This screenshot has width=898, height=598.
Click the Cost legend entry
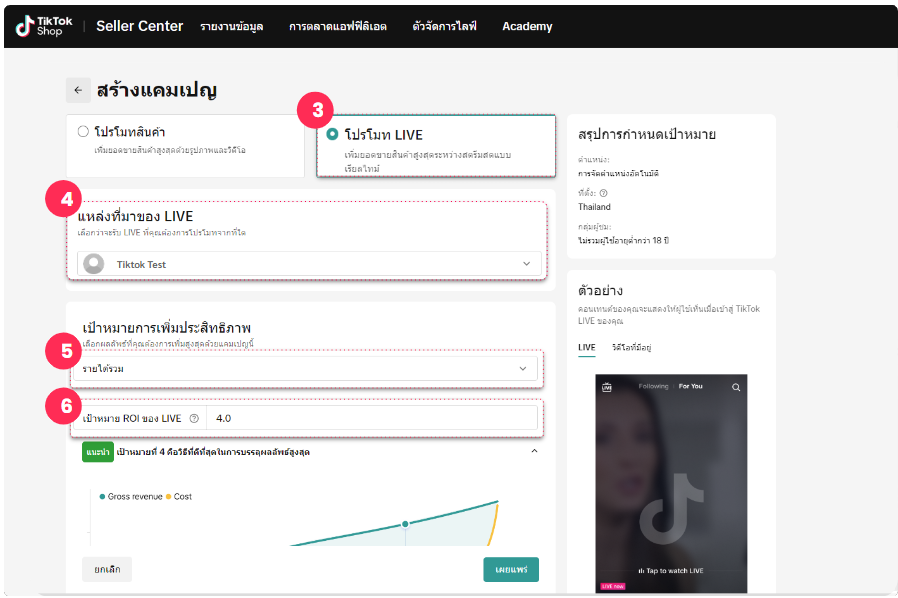(179, 497)
